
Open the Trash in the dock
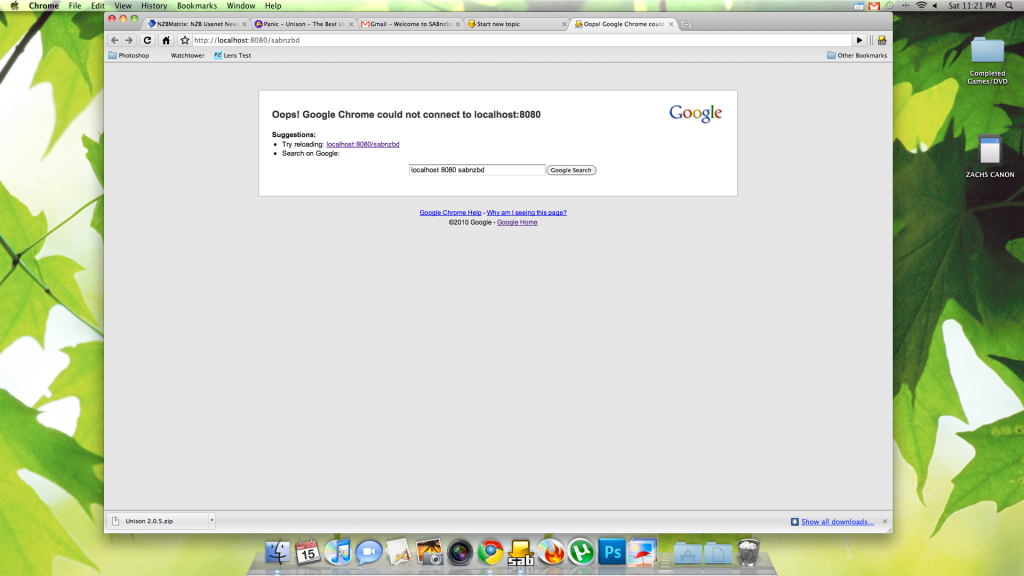coord(748,552)
